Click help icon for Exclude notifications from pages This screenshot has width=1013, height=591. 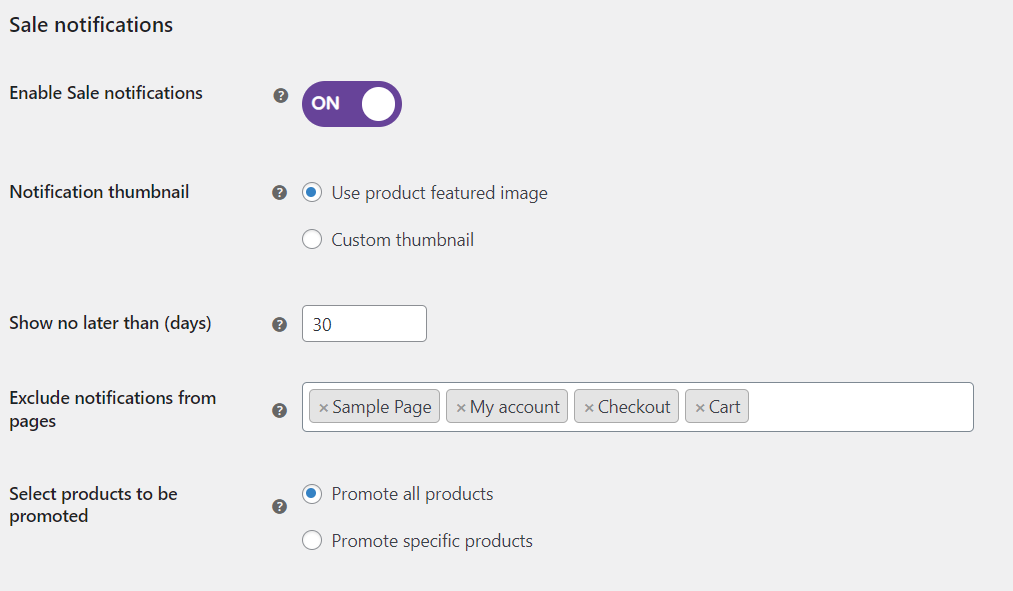pos(280,410)
